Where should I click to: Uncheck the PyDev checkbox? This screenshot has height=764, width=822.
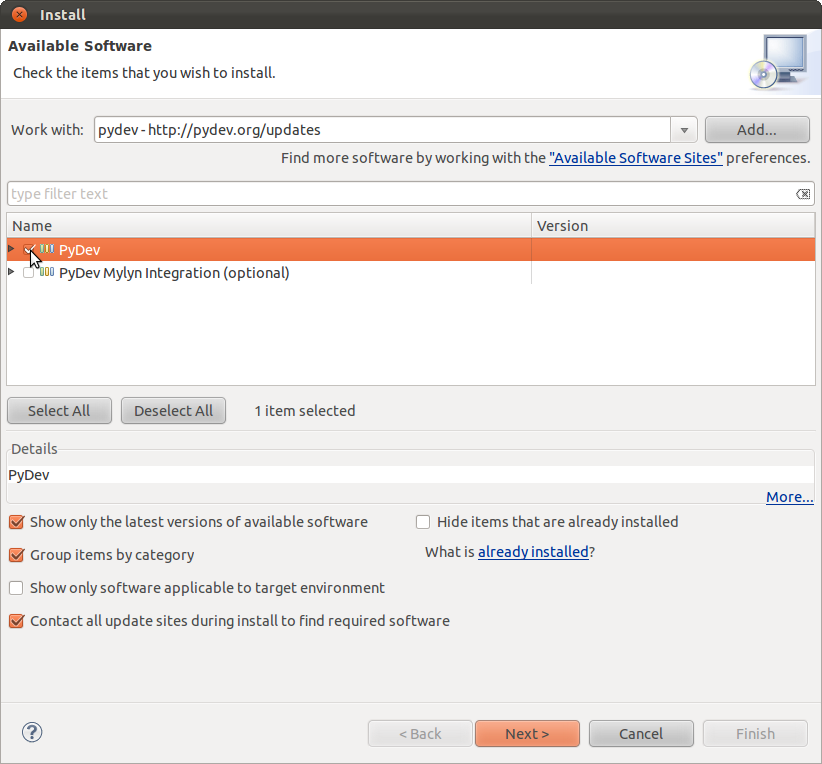point(28,250)
